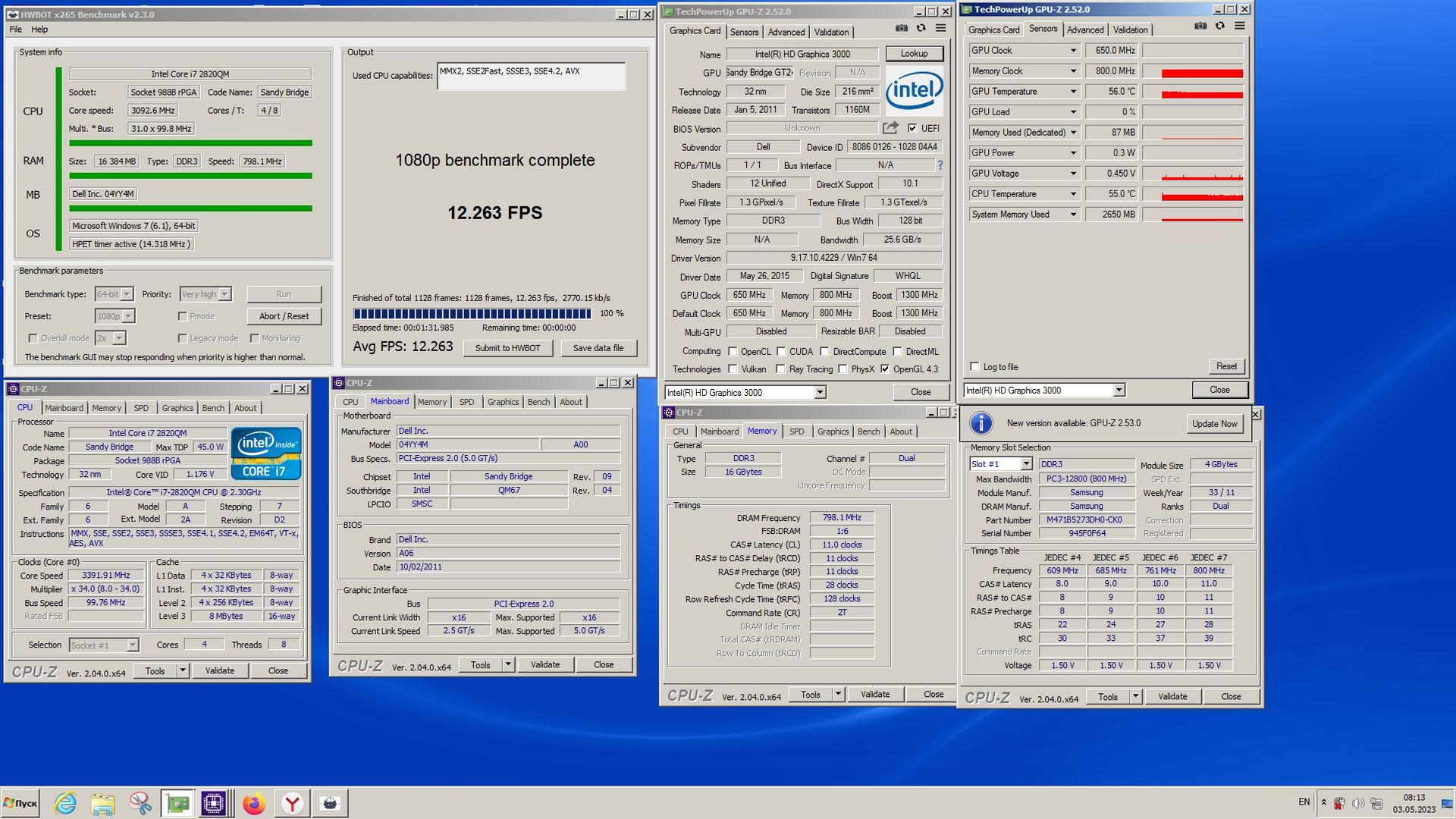Image resolution: width=1456 pixels, height=819 pixels.
Task: Open Tools dropdown arrow in CPU-Z CPU window
Action: [183, 670]
